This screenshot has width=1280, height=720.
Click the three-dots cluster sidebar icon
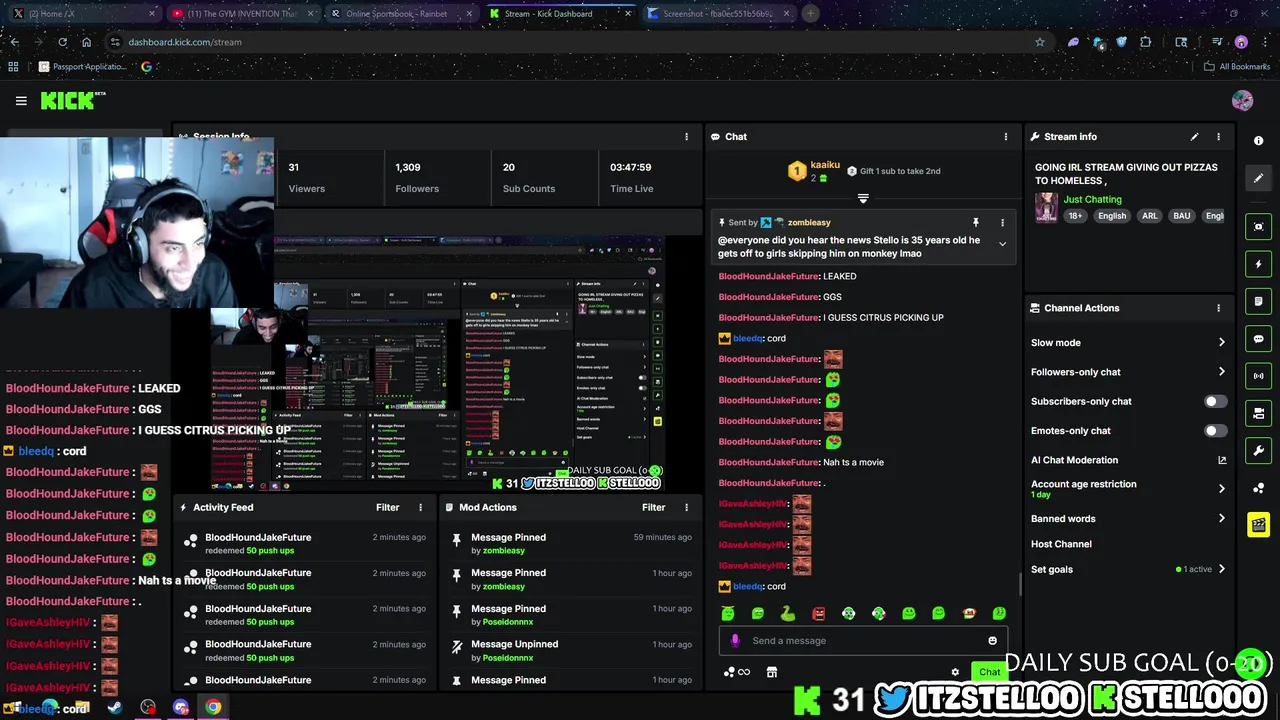coord(1258,488)
